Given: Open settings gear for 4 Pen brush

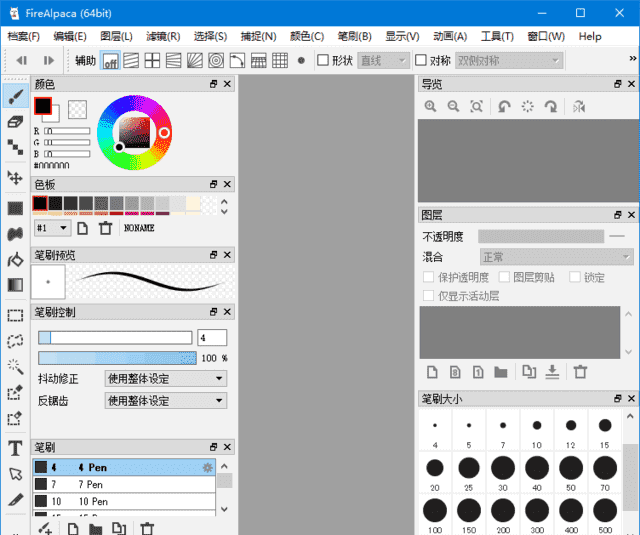Looking at the screenshot, I should click(x=208, y=467).
